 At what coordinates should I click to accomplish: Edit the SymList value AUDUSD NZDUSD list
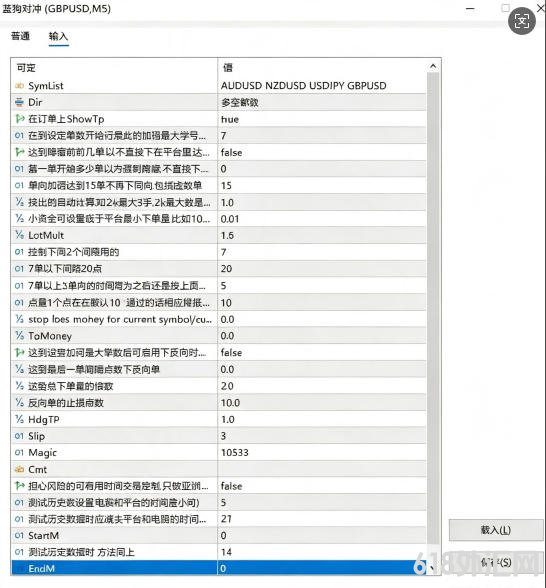click(322, 86)
